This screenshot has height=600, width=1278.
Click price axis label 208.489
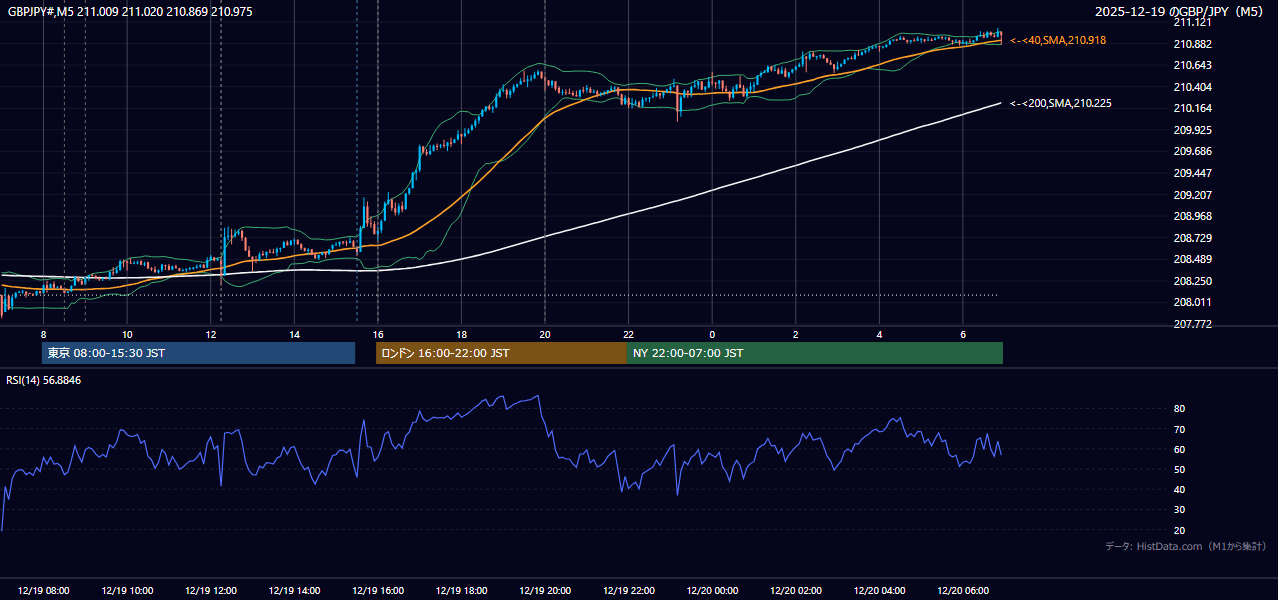click(x=1192, y=259)
